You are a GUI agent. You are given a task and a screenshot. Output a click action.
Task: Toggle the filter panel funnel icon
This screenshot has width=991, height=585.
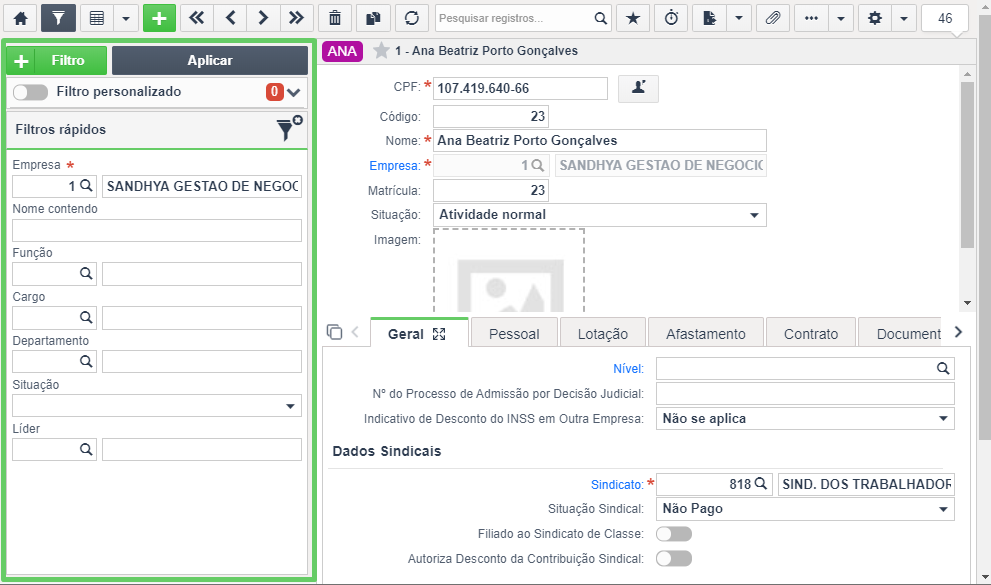(58, 18)
